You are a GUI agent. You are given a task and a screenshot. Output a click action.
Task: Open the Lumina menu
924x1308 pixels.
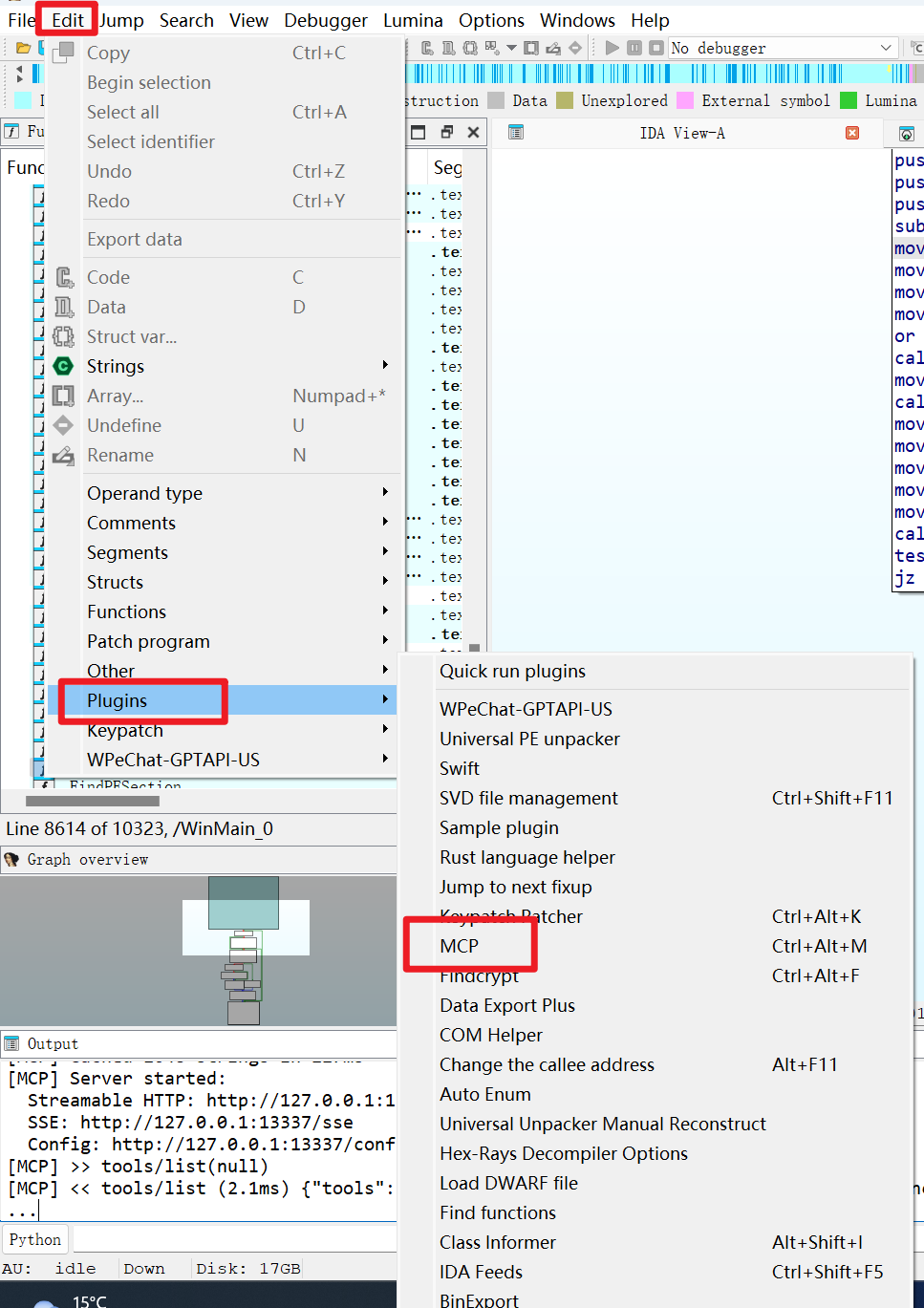413,20
